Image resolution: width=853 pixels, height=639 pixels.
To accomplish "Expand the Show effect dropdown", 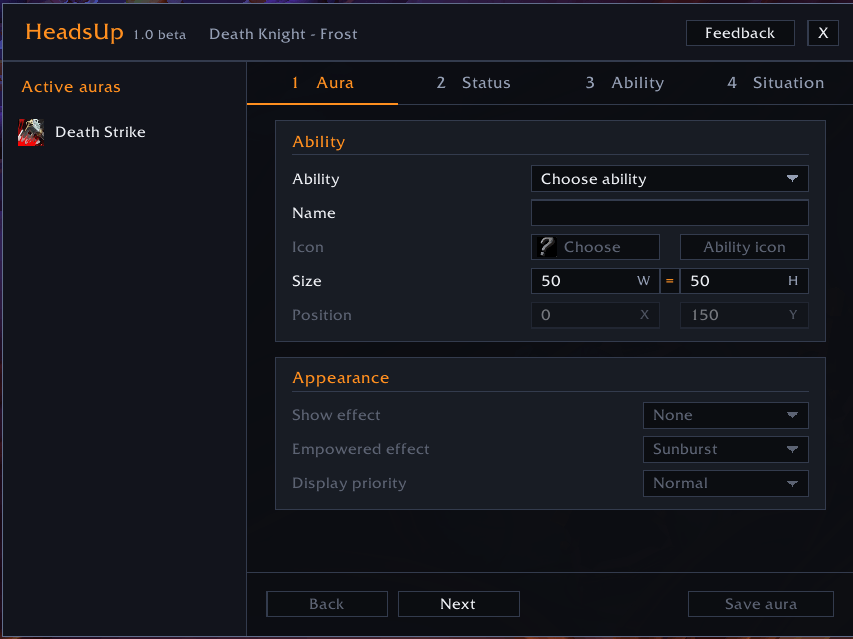I will pyautogui.click(x=726, y=415).
